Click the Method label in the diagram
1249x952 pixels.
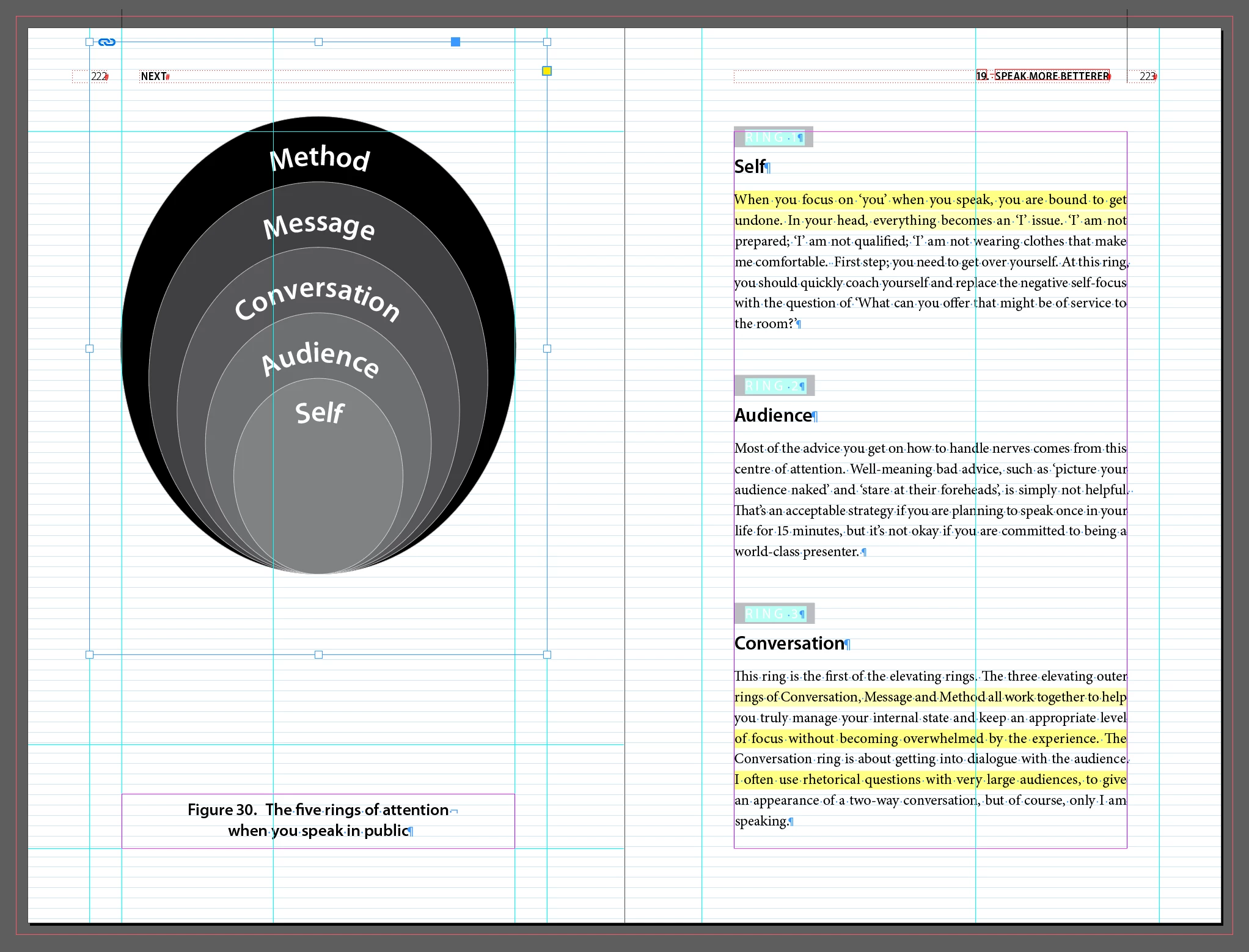click(320, 158)
